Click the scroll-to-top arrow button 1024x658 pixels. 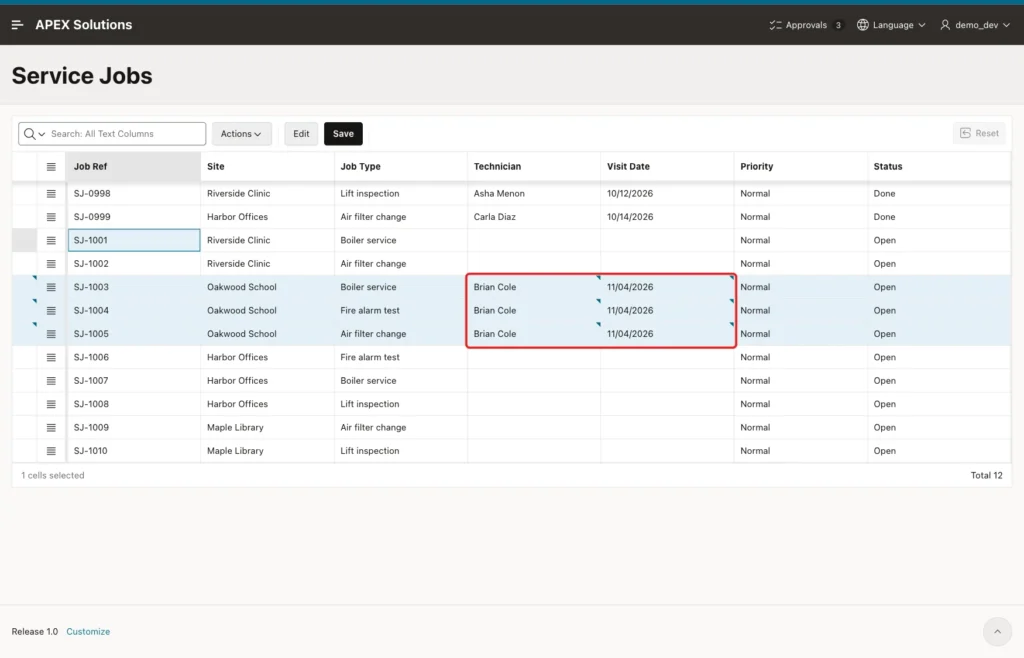[x=997, y=631]
